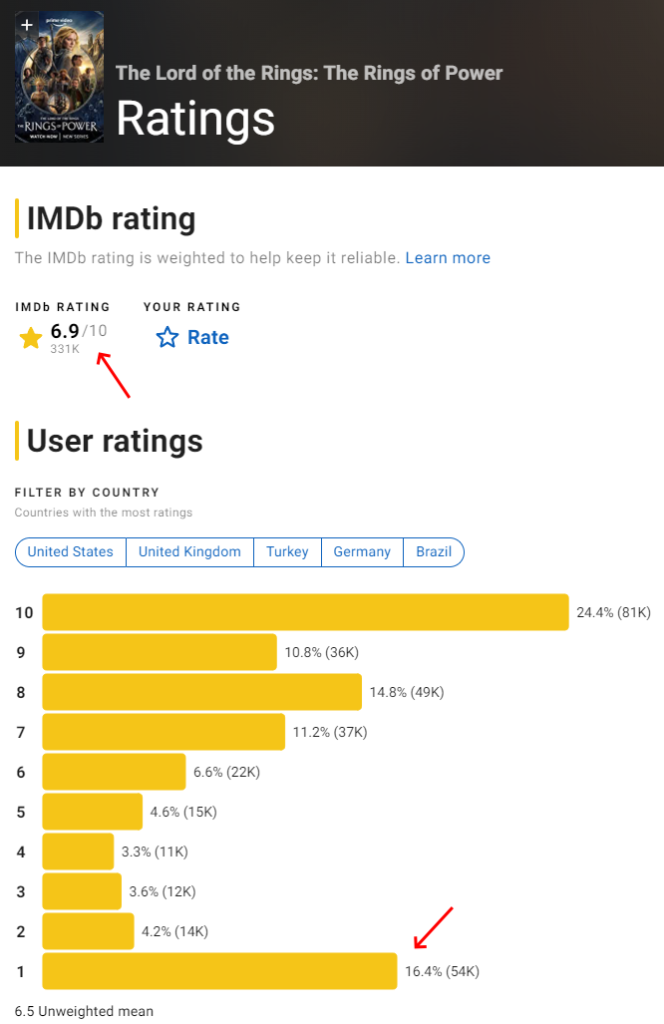Open the Learn more link
Viewport: 664px width, 1024px height.
click(x=448, y=258)
